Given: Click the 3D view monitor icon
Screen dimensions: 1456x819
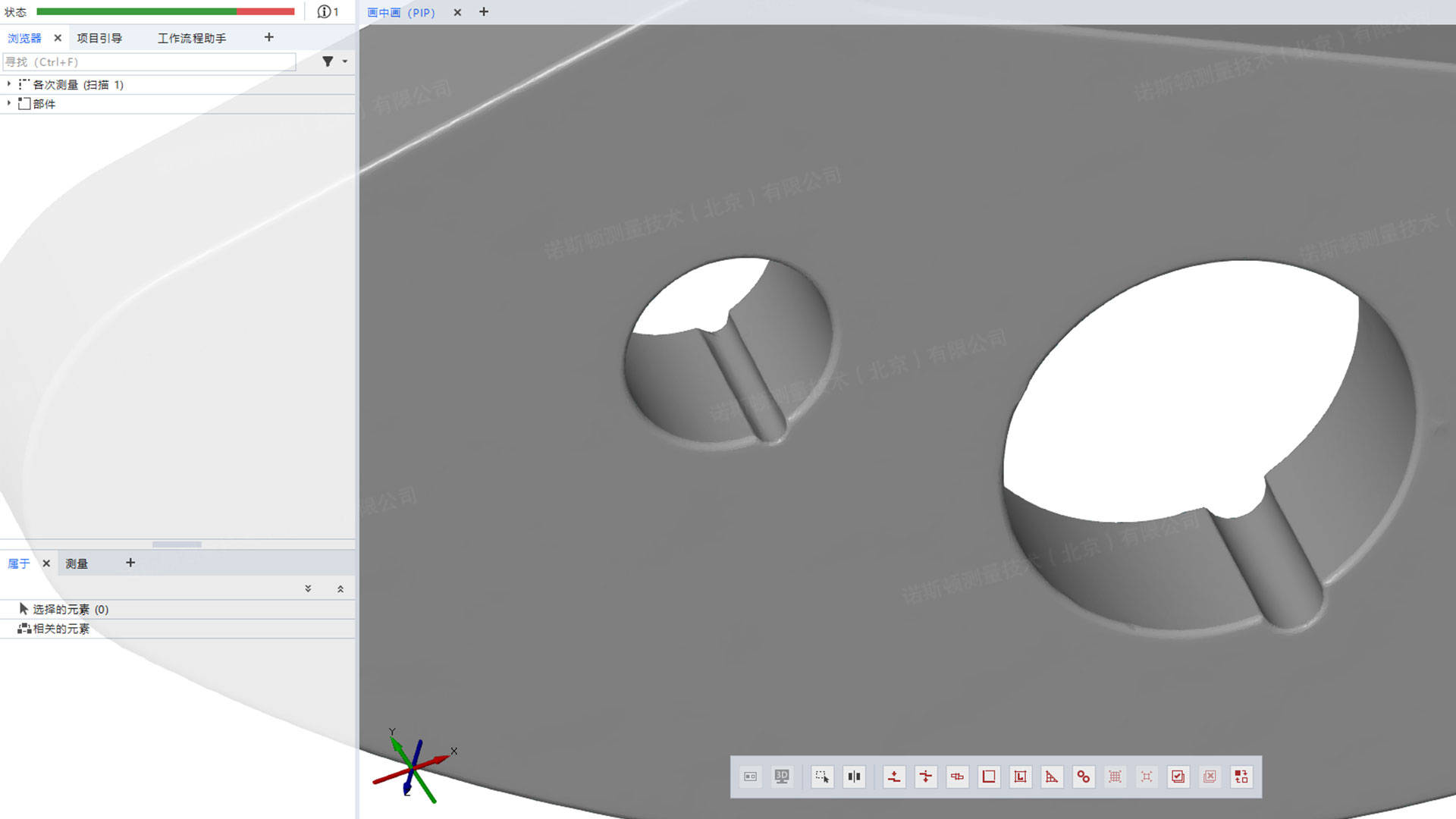Looking at the screenshot, I should click(782, 777).
